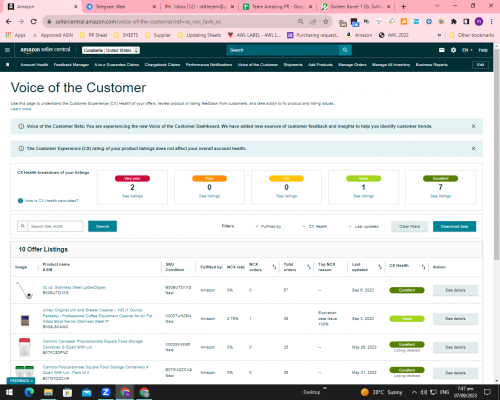500x400 pixels.
Task: Click the Search title, ASIN input field
Action: [x=55, y=226]
